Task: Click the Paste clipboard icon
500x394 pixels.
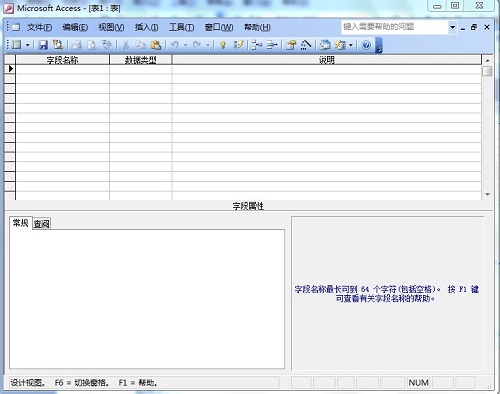Action: click(x=156, y=45)
